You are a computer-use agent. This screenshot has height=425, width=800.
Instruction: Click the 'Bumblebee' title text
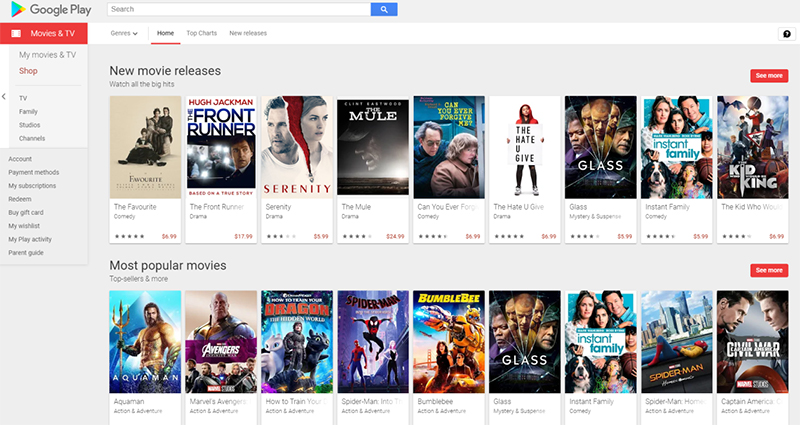pos(435,402)
